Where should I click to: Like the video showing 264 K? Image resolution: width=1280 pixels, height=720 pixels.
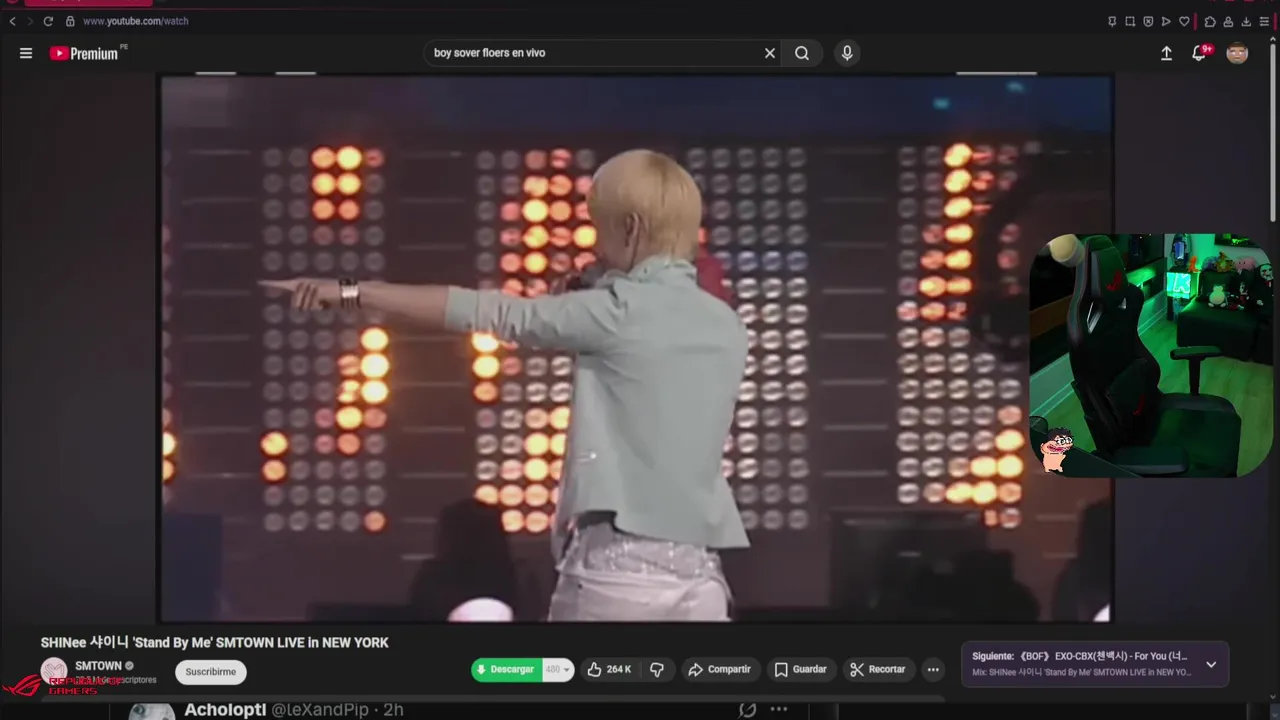click(x=609, y=669)
